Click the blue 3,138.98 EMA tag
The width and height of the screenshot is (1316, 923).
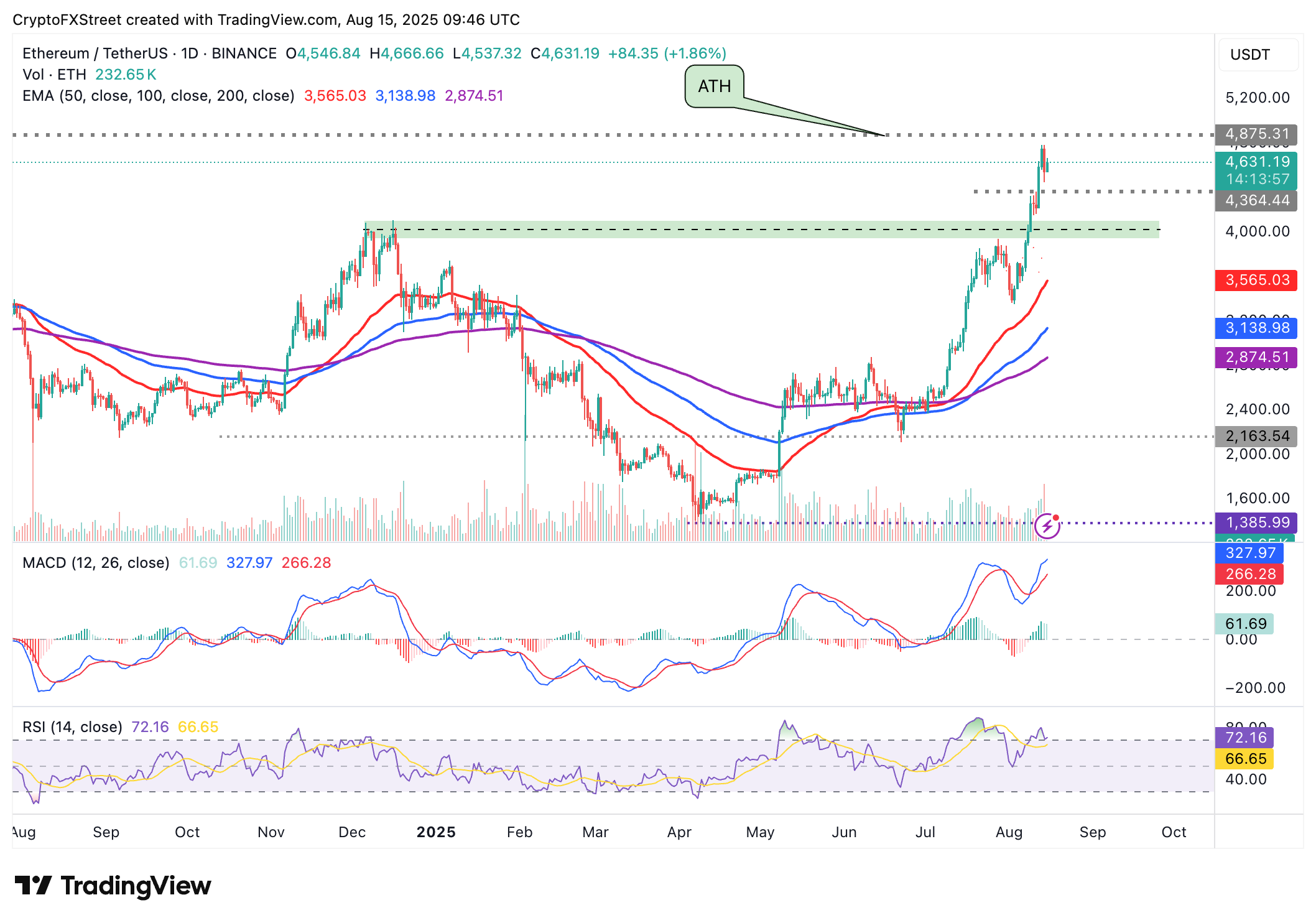pyautogui.click(x=1256, y=328)
